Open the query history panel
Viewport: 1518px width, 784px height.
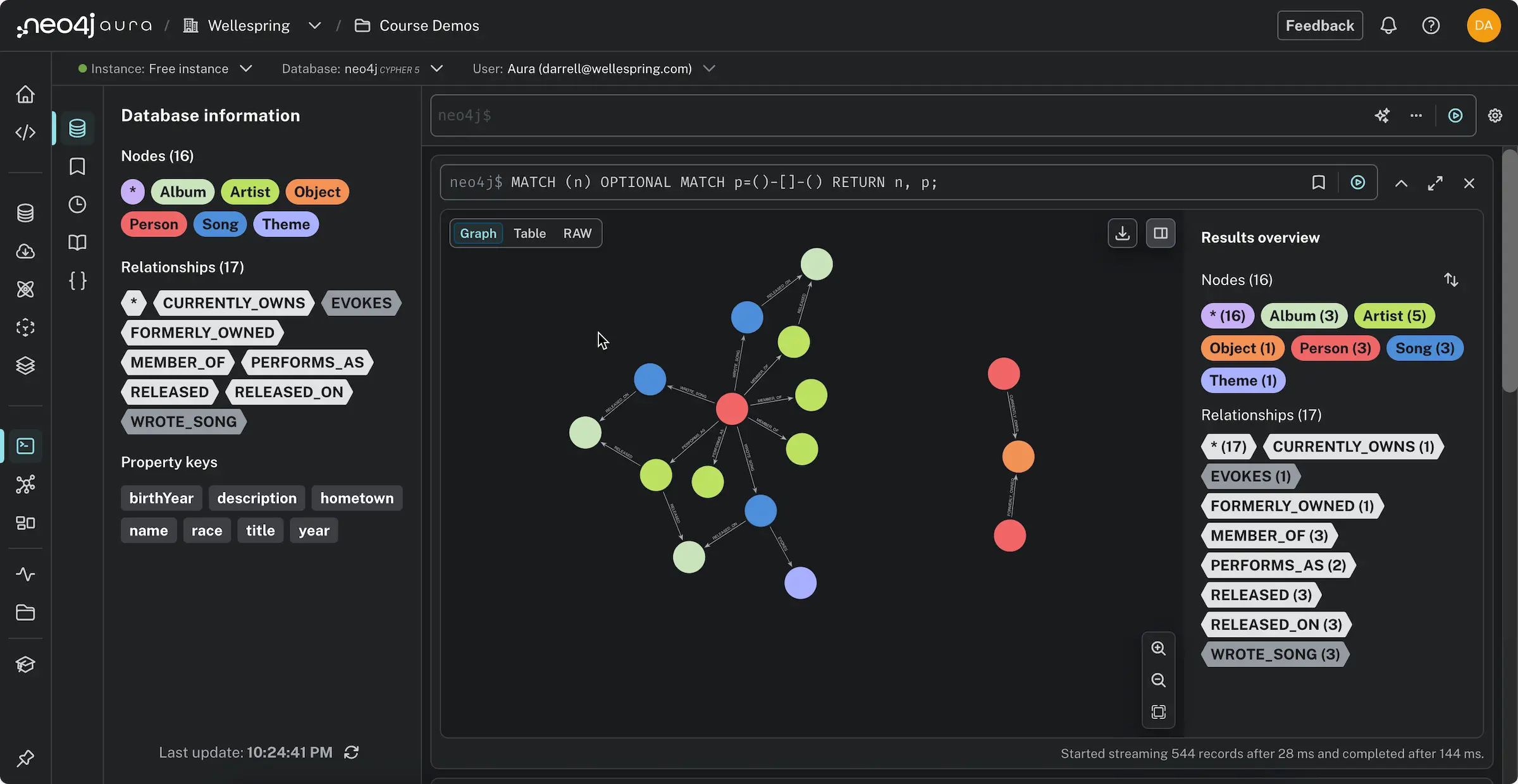coord(77,204)
